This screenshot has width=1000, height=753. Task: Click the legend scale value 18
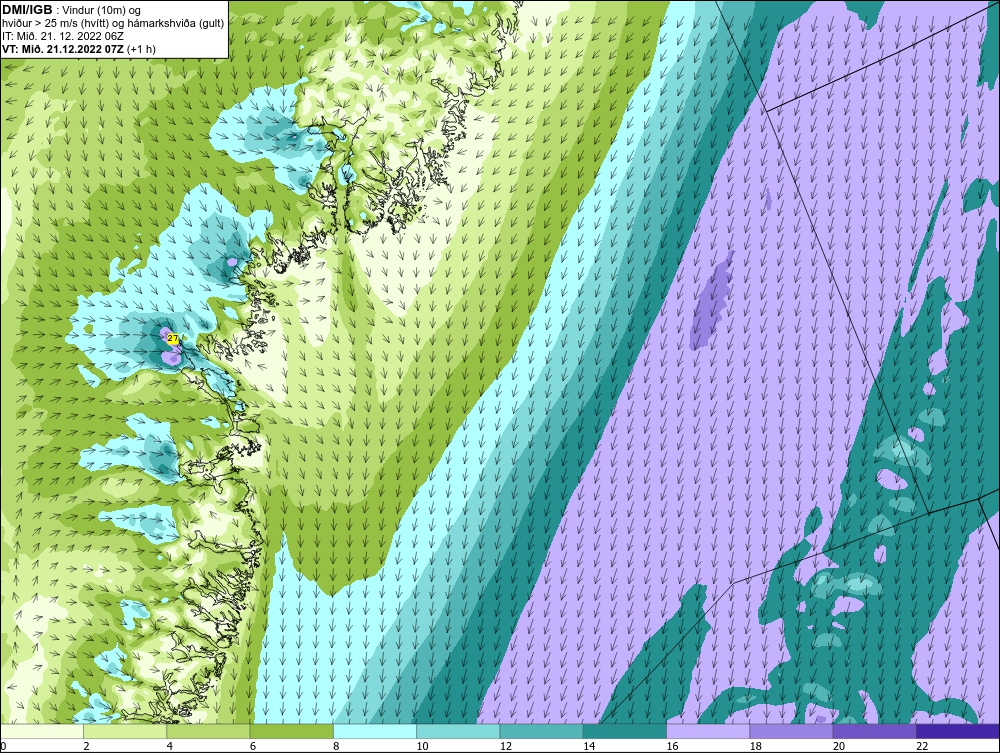(756, 747)
